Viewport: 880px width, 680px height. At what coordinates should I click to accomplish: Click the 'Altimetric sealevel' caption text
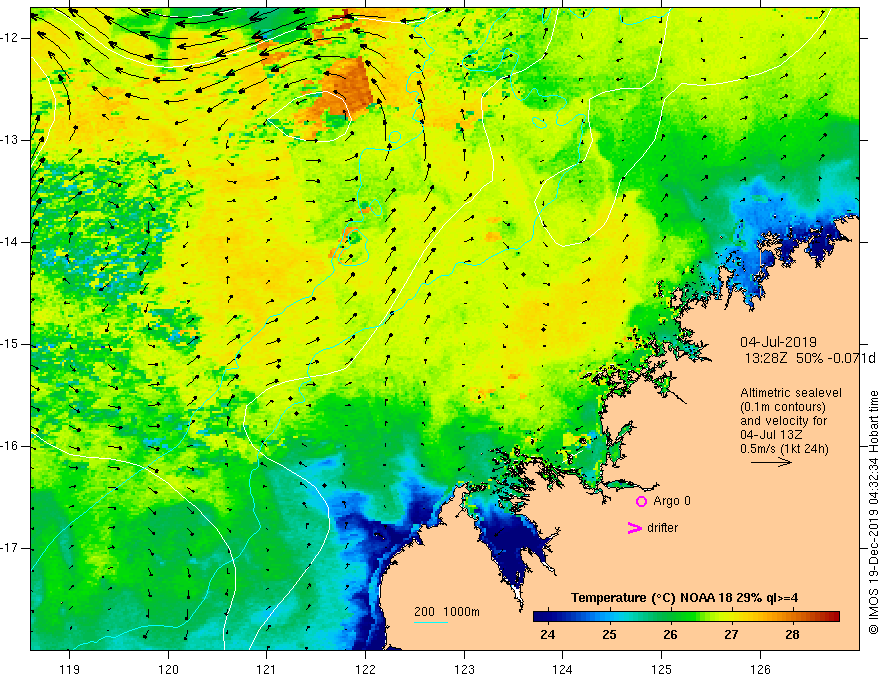pos(791,393)
